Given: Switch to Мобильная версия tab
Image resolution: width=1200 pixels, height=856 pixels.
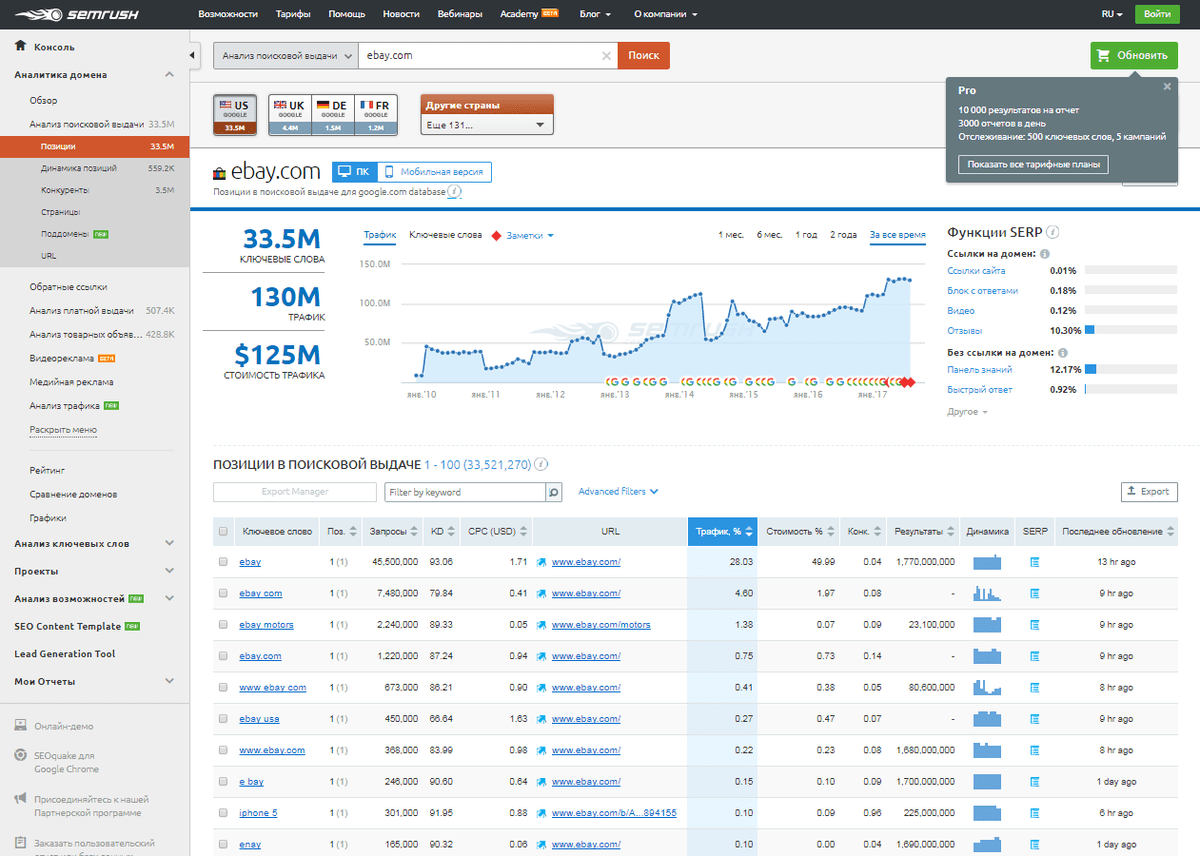Looking at the screenshot, I should 434,172.
